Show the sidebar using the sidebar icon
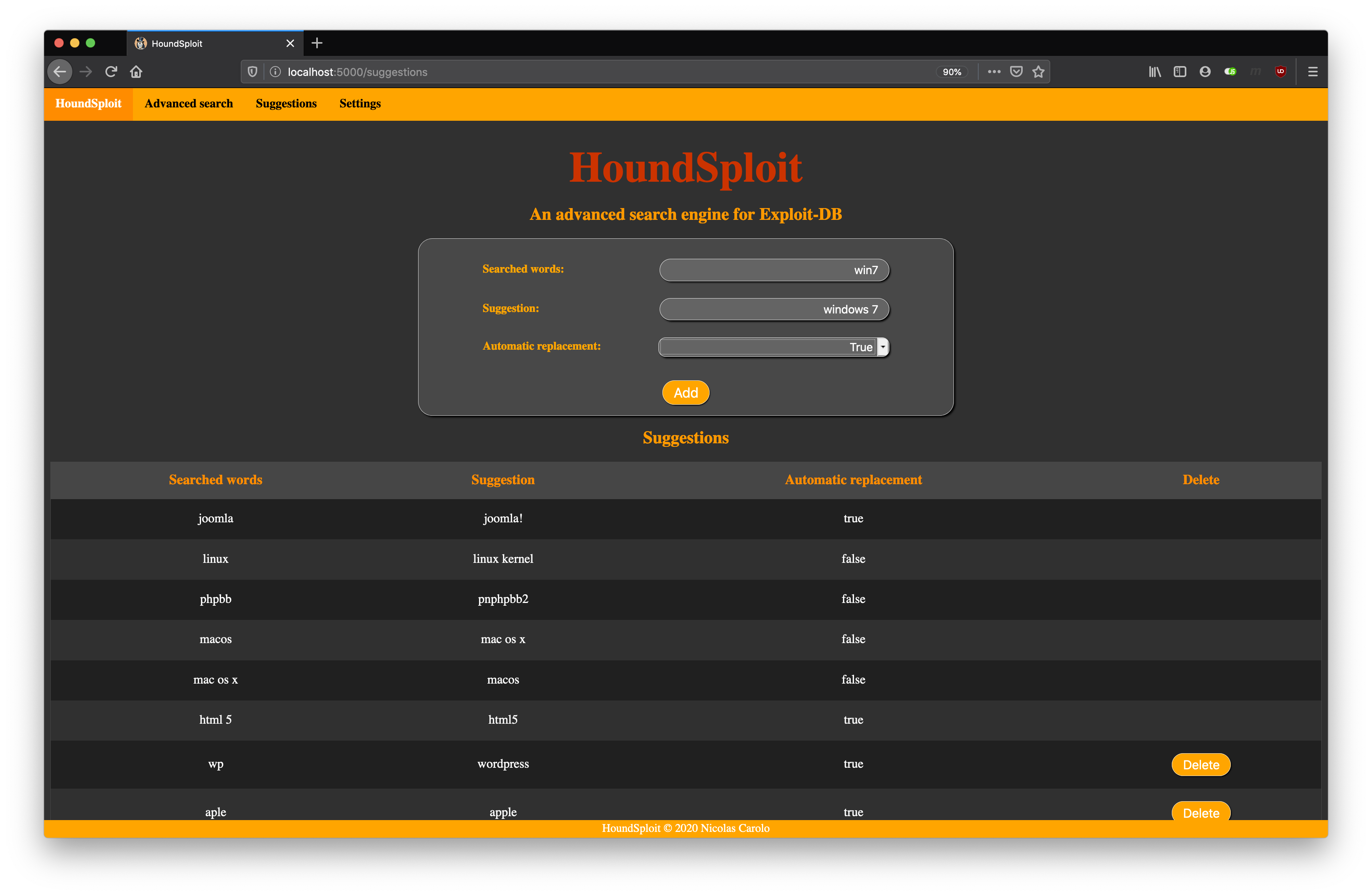Screen dimensions: 1372x896 coord(1180,72)
